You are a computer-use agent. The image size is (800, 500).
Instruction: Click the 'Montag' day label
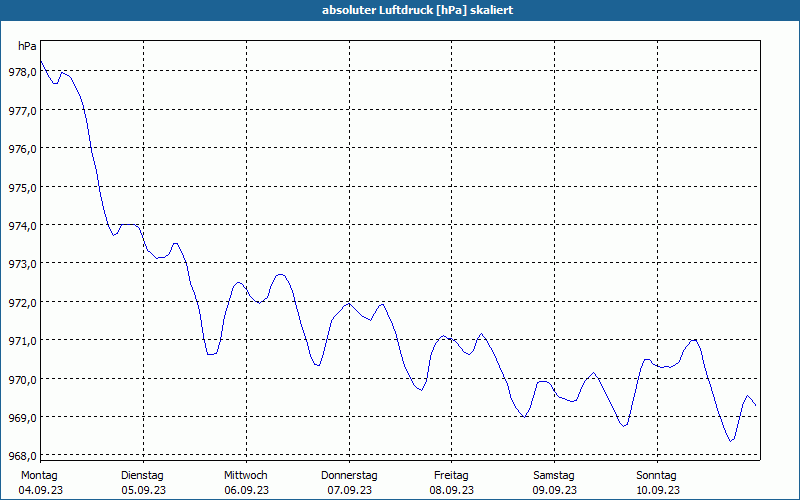39,475
